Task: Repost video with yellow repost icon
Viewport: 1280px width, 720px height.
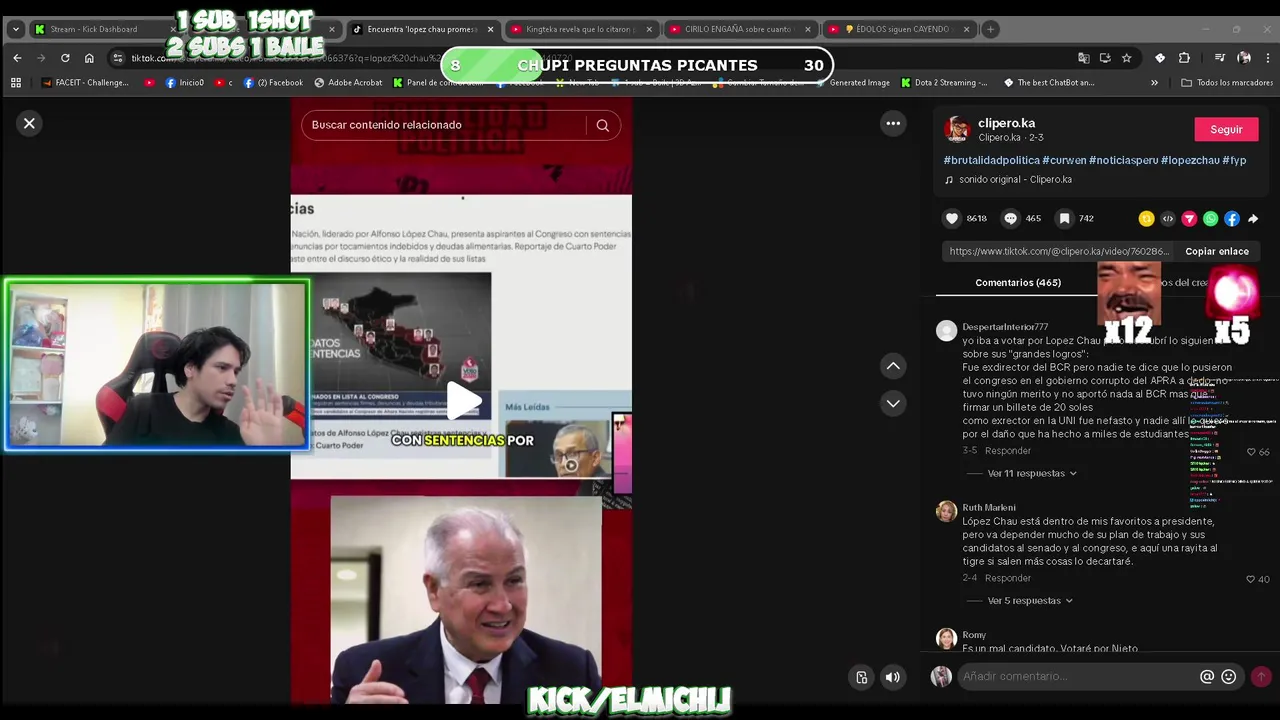Action: pos(1146,218)
